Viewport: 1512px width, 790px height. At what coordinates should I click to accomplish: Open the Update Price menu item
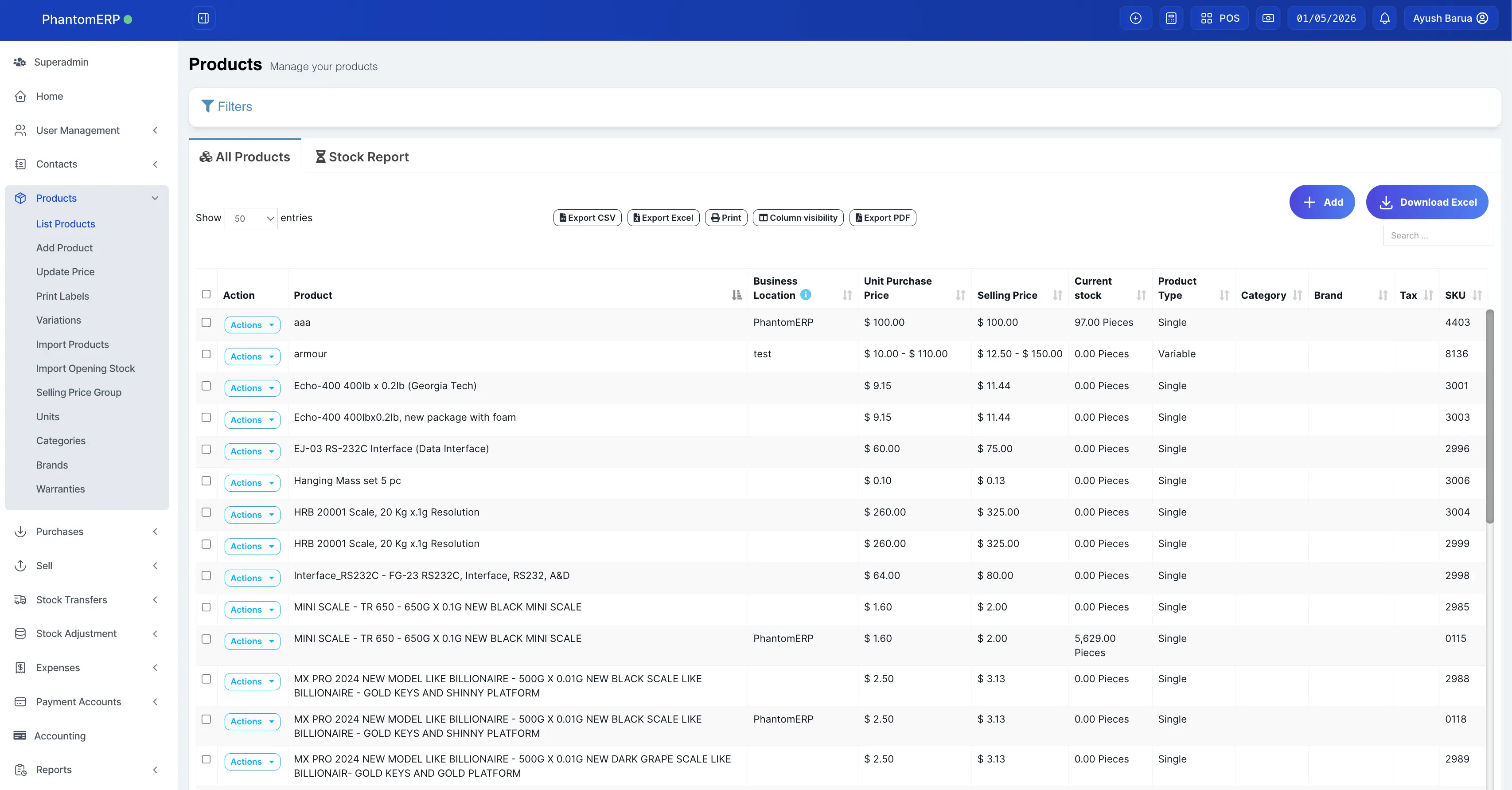point(65,271)
